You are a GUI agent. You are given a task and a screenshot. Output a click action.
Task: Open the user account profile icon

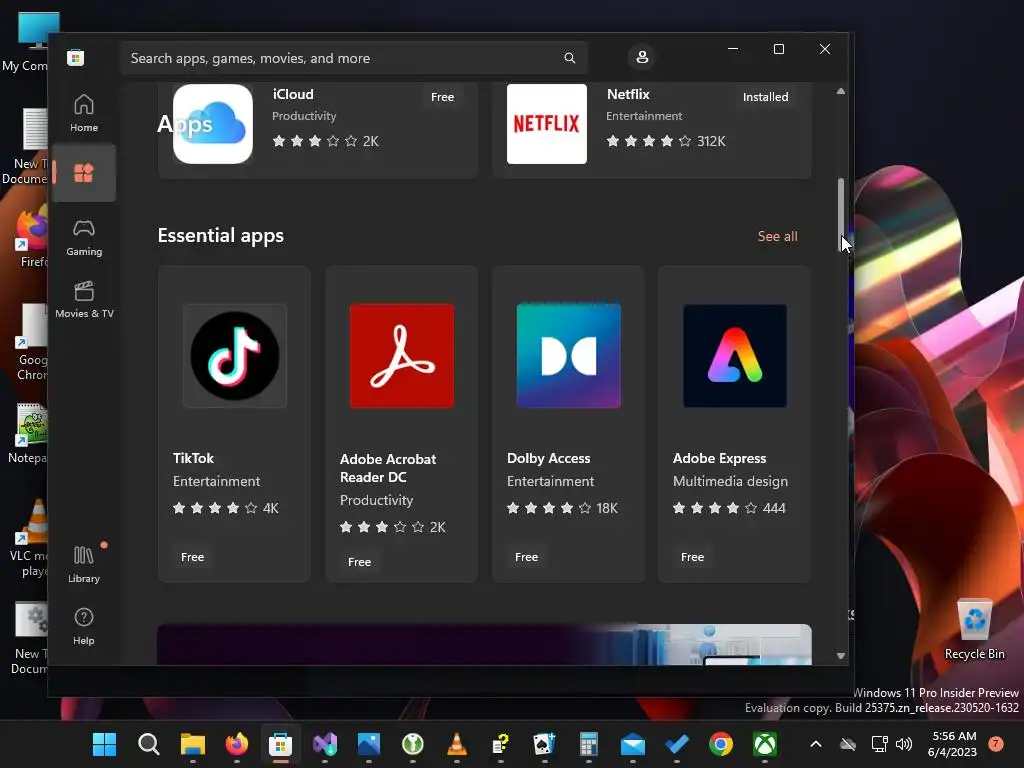(x=642, y=57)
